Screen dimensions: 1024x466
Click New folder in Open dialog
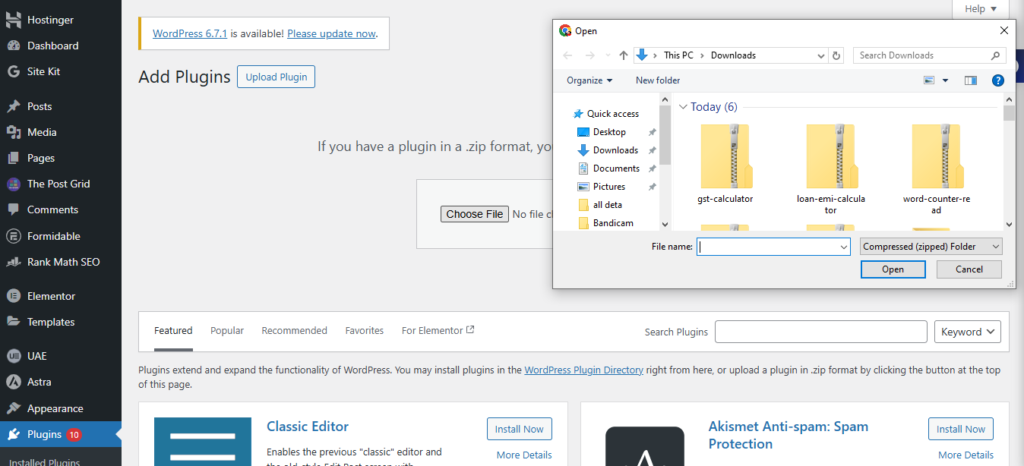658,80
